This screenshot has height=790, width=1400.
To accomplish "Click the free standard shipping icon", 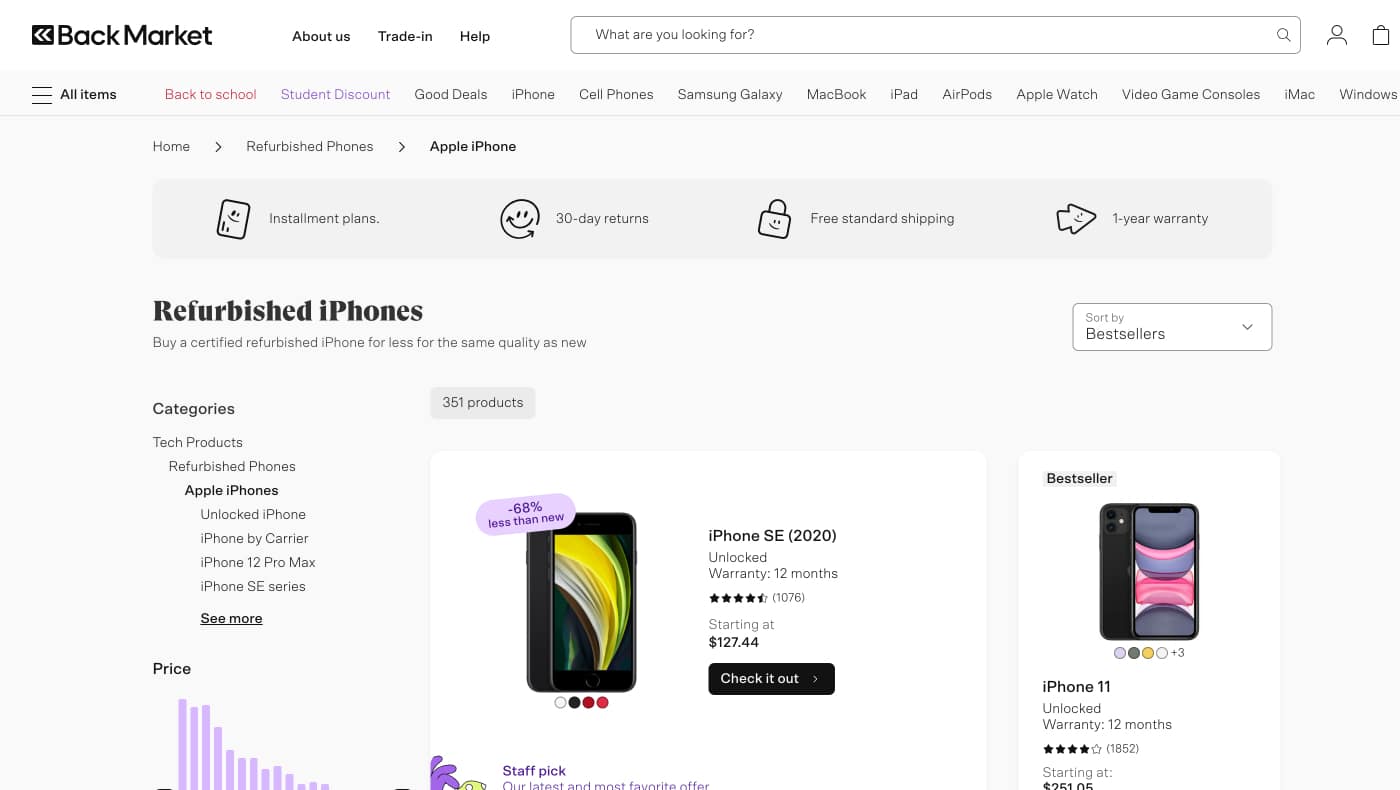I will click(x=774, y=219).
